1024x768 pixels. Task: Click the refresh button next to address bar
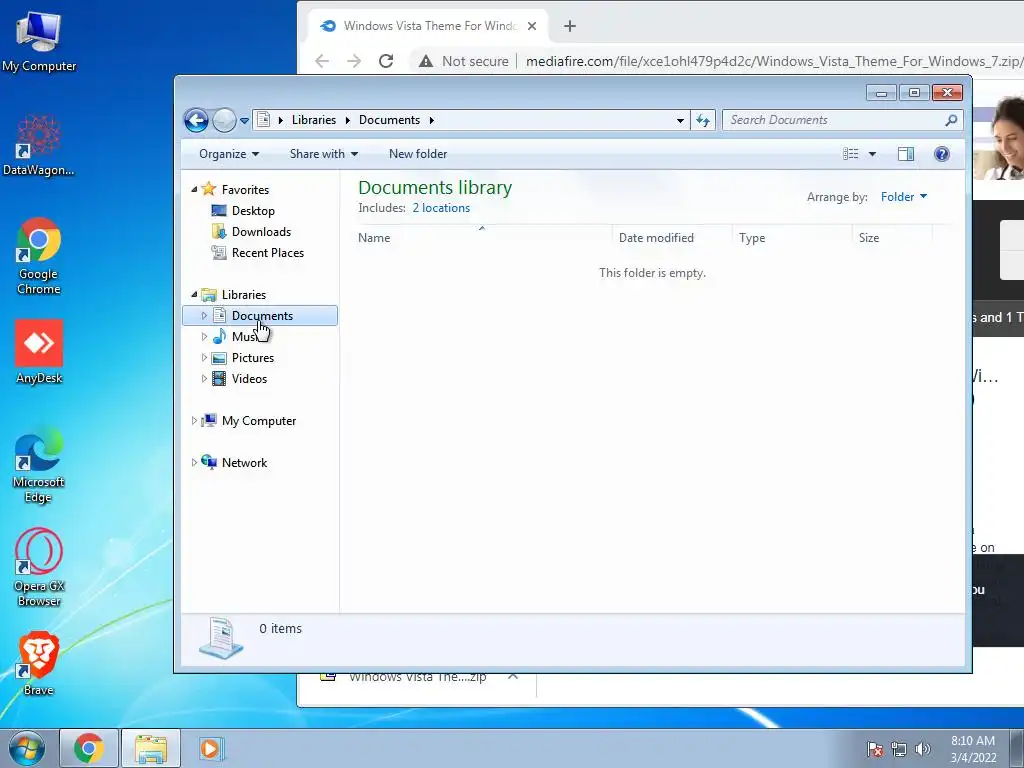pyautogui.click(x=703, y=120)
